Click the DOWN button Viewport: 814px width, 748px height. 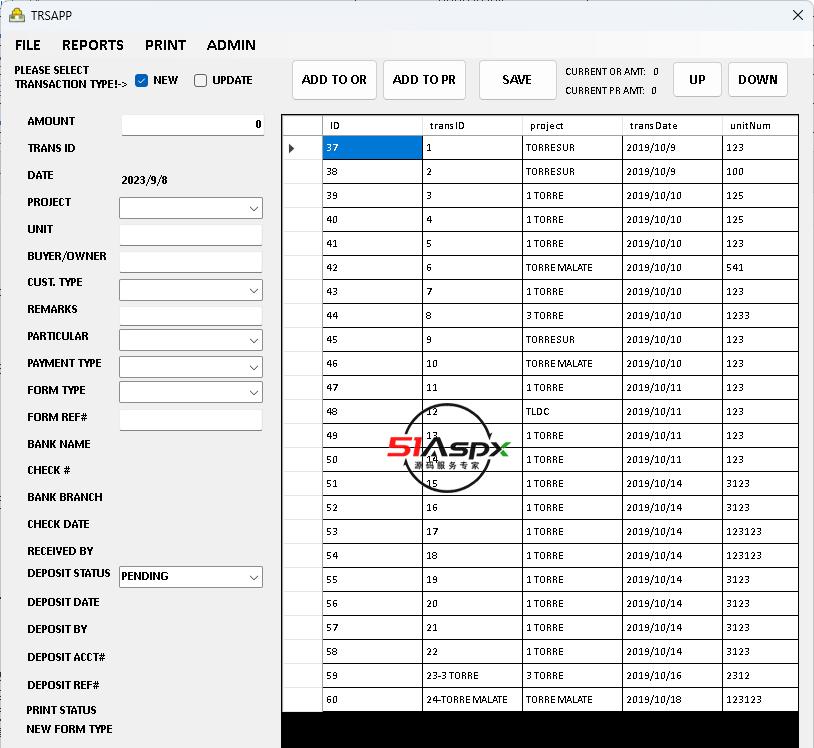click(758, 80)
